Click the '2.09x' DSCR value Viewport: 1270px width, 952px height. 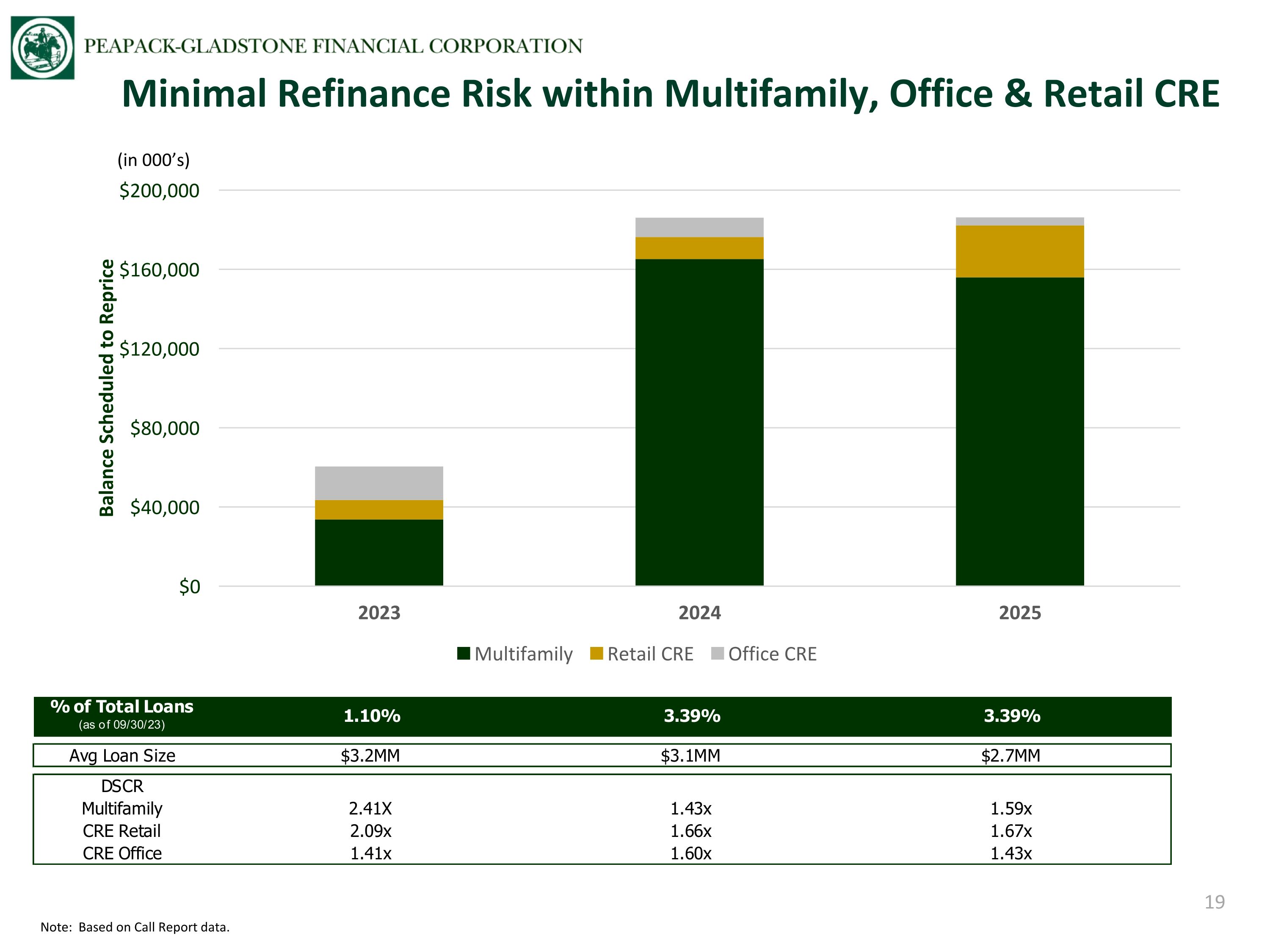coord(371,831)
